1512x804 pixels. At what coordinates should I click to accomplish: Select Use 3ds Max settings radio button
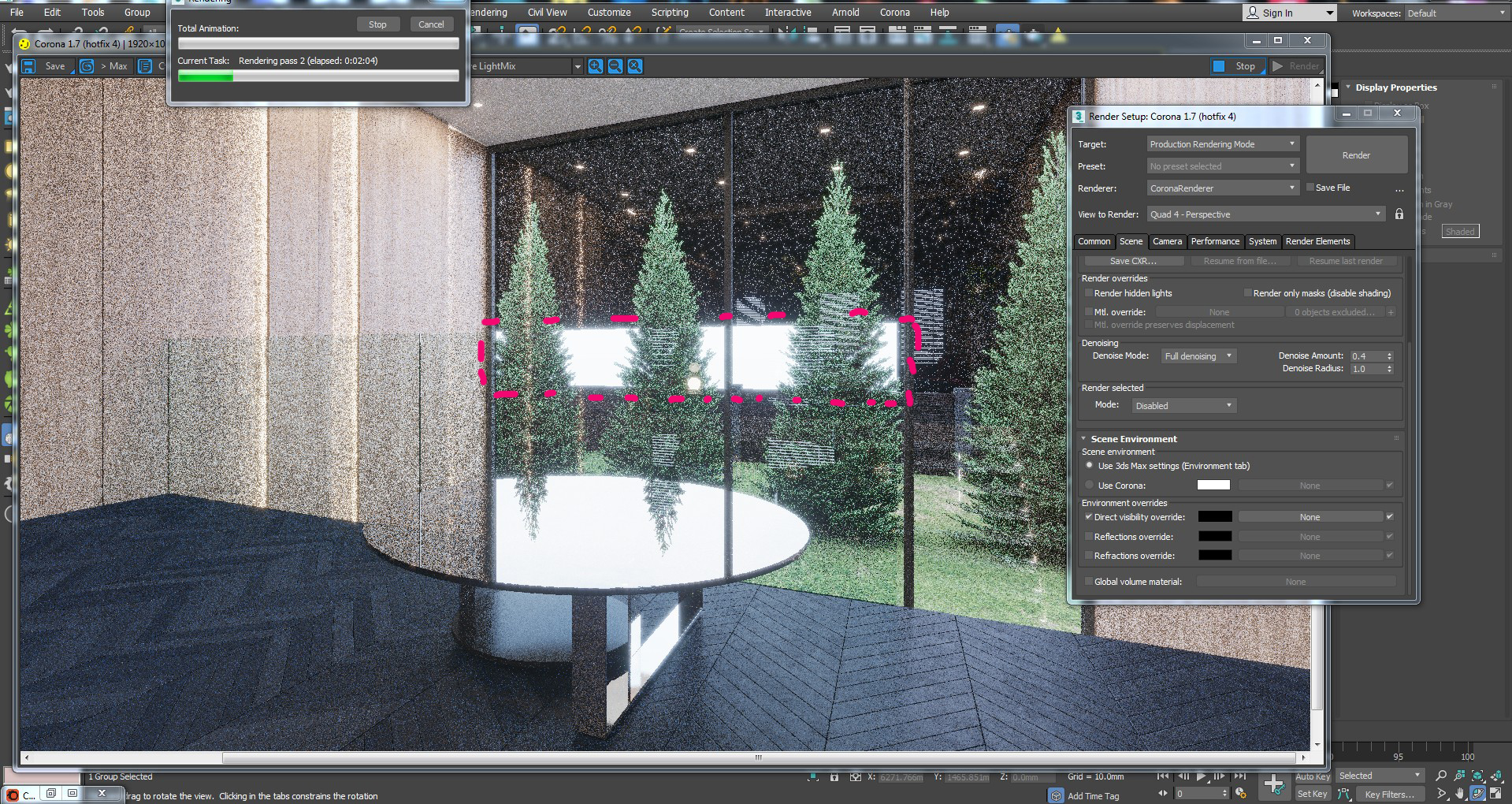click(1090, 466)
